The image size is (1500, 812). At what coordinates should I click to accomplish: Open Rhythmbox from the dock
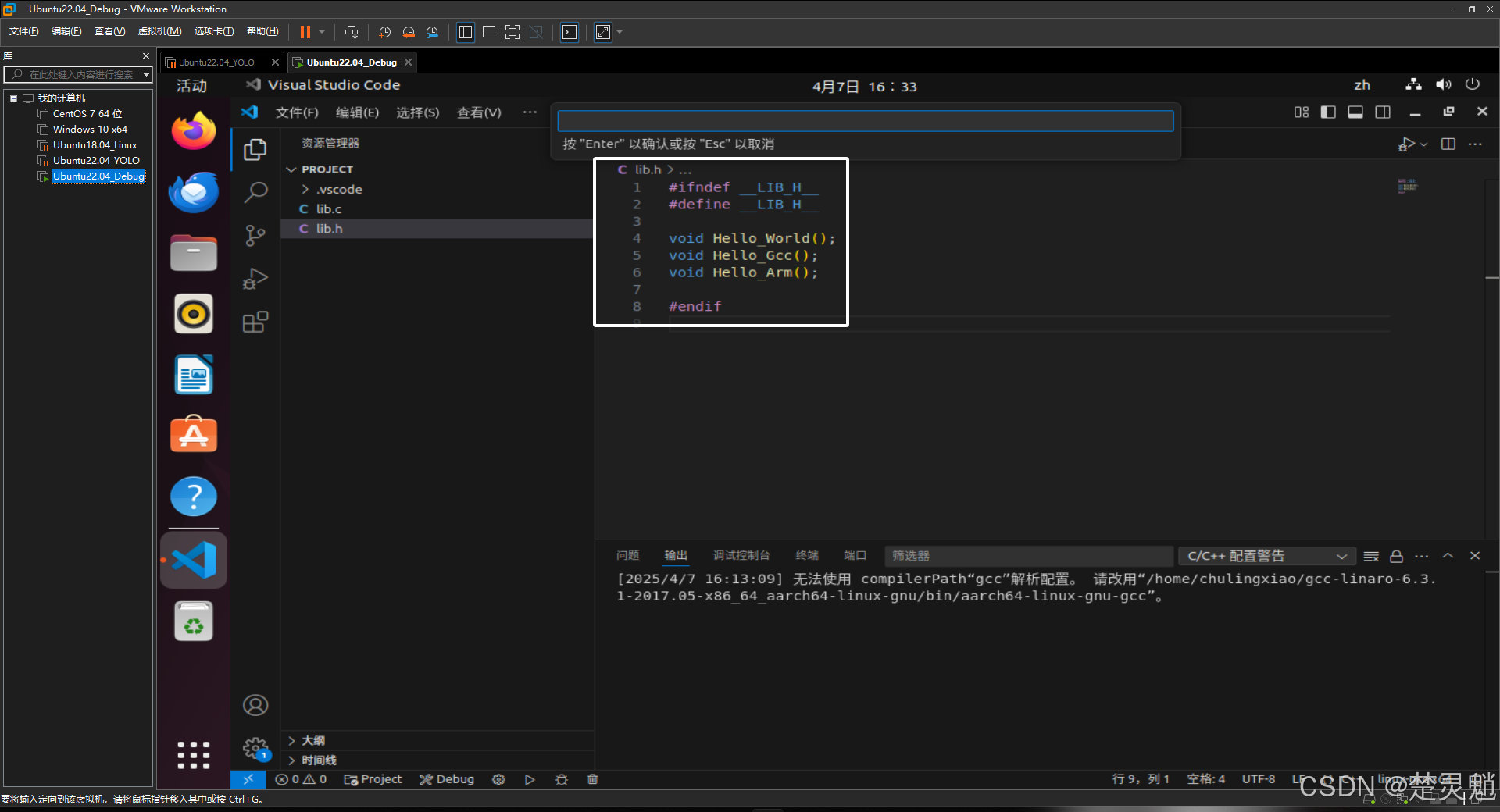coord(193,314)
